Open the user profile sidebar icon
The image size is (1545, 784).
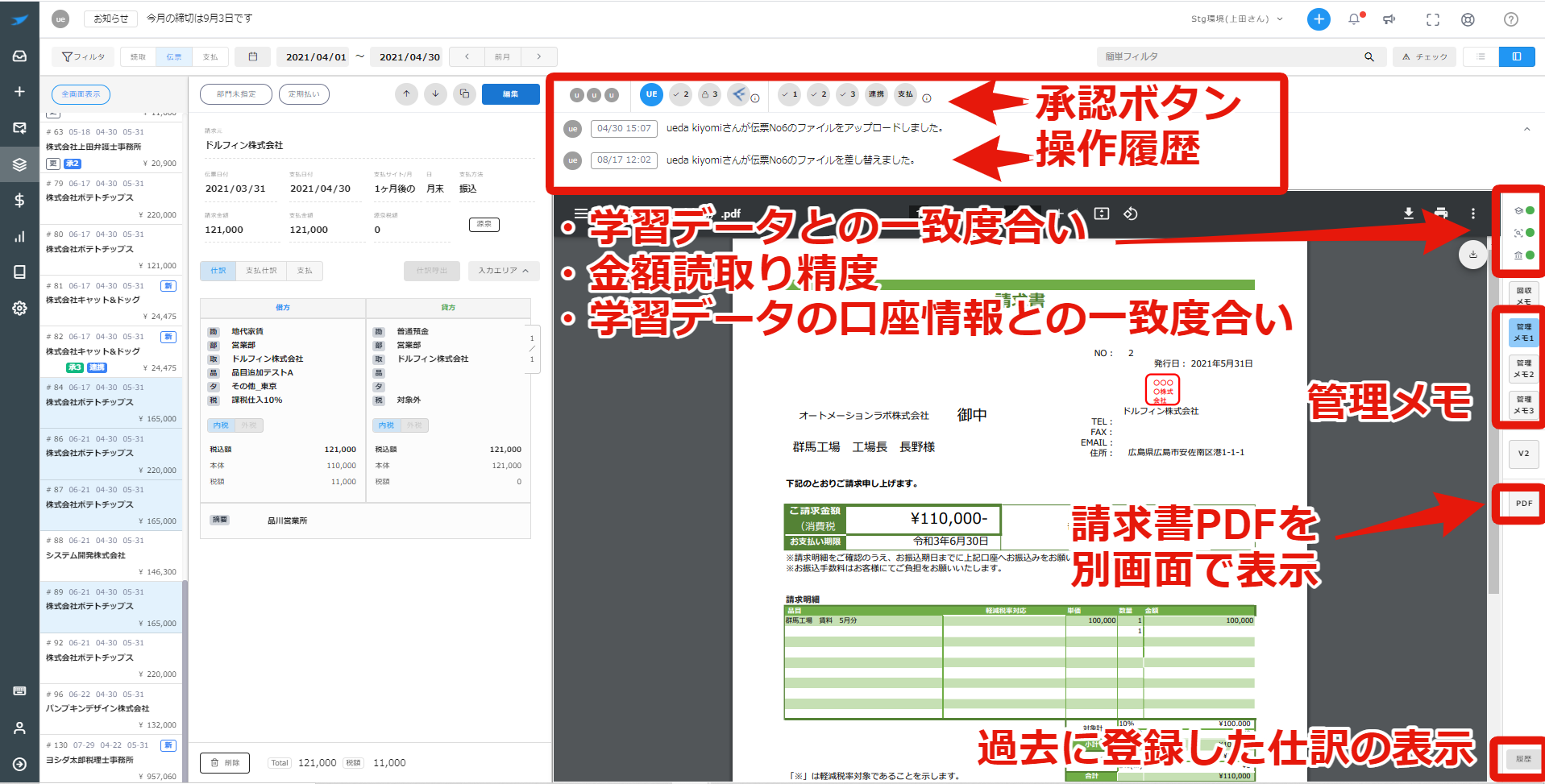(x=19, y=728)
